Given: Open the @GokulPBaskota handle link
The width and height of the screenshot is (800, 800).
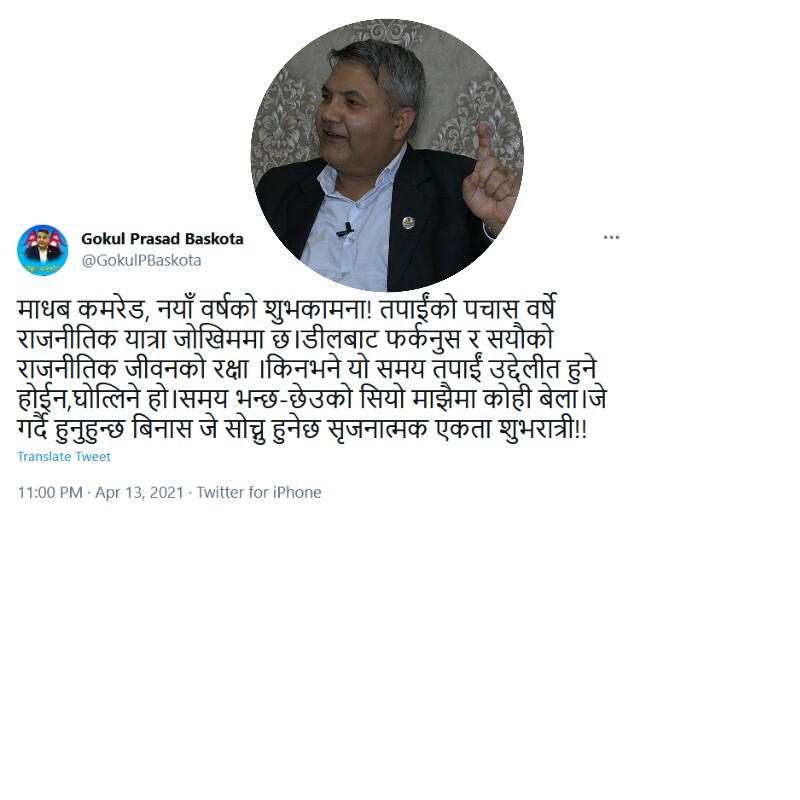Looking at the screenshot, I should click(x=141, y=260).
